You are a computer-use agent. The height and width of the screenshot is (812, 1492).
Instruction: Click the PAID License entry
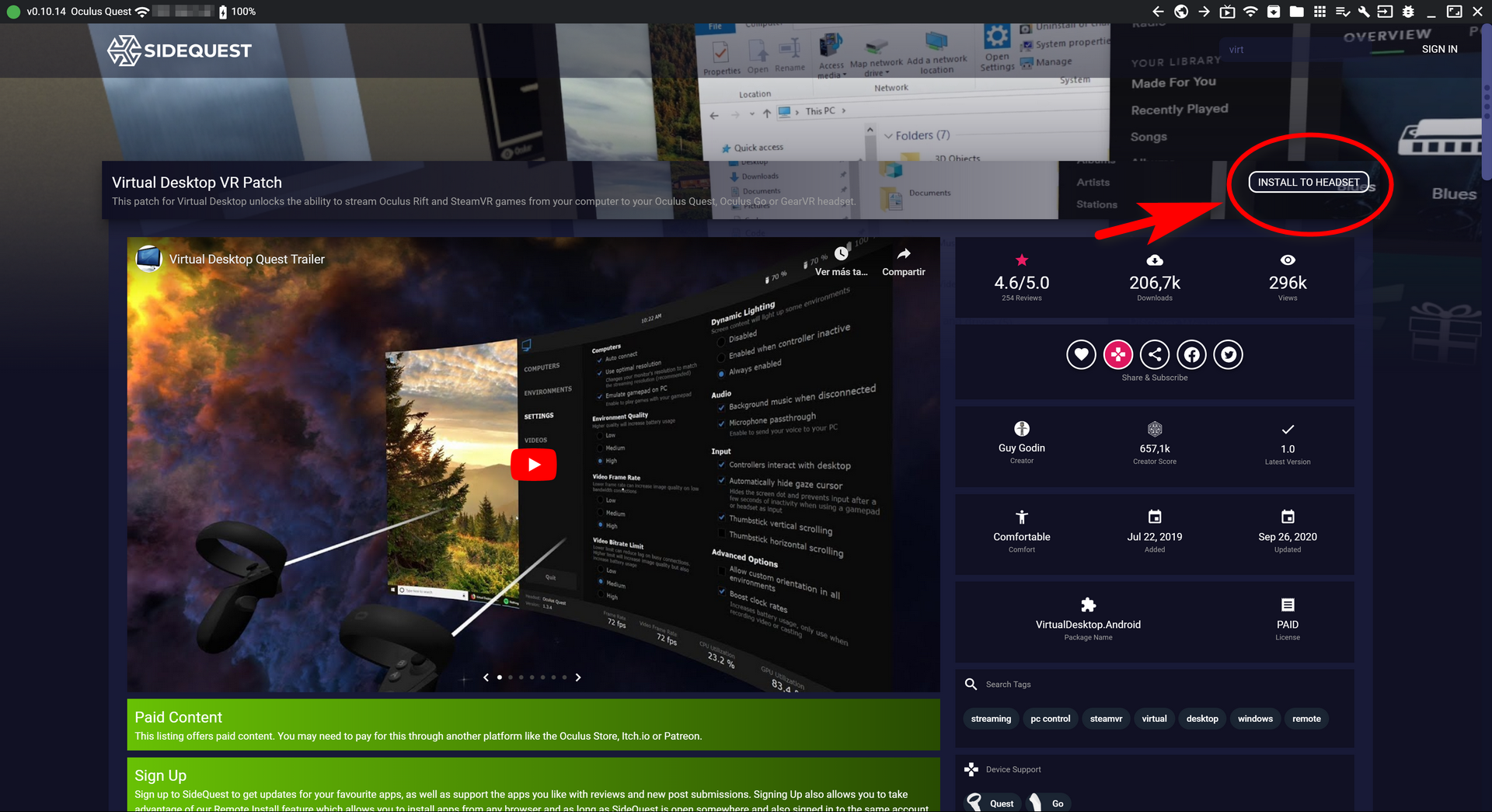1288,625
